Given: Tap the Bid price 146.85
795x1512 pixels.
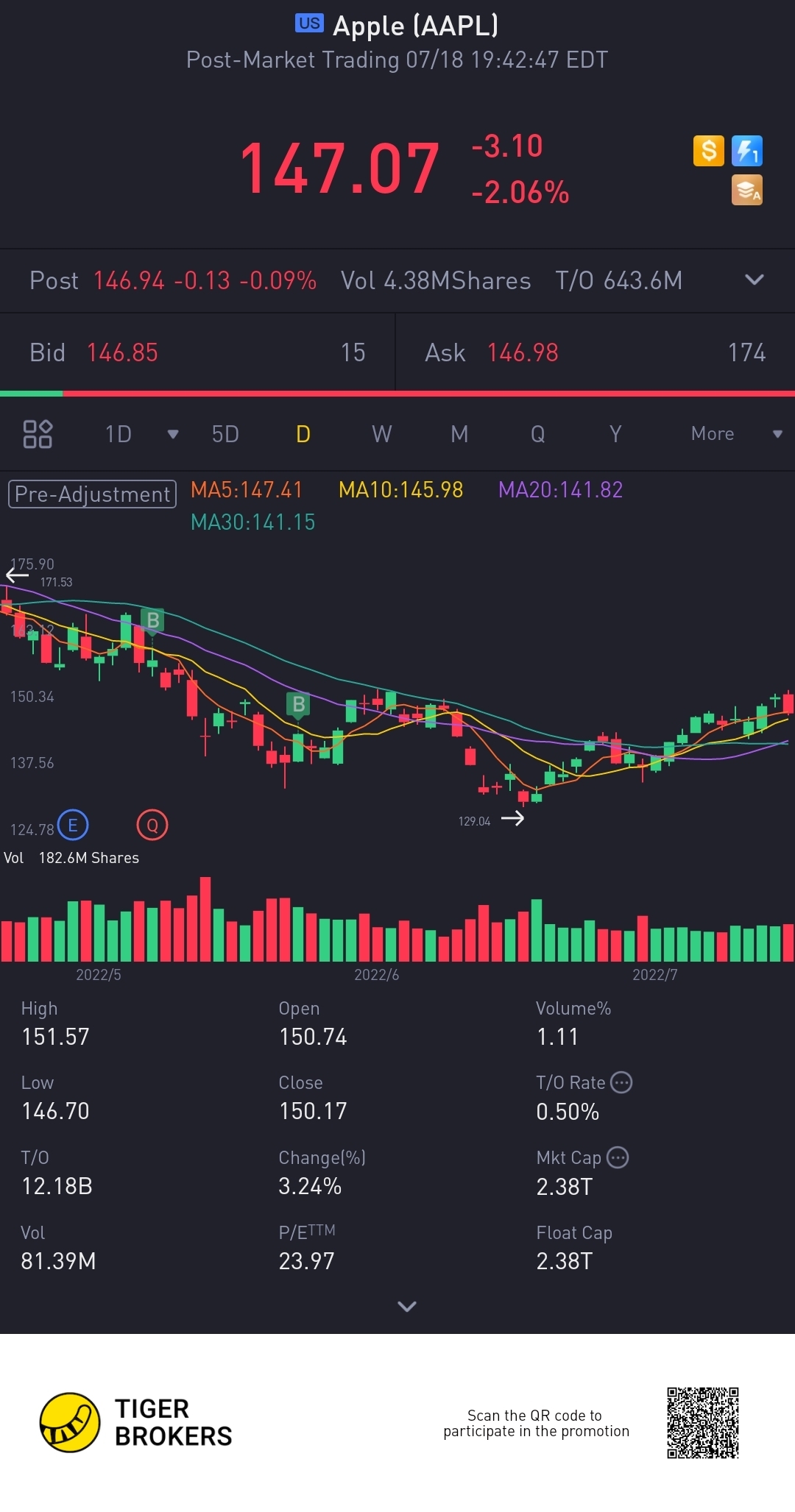Looking at the screenshot, I should pos(122,352).
